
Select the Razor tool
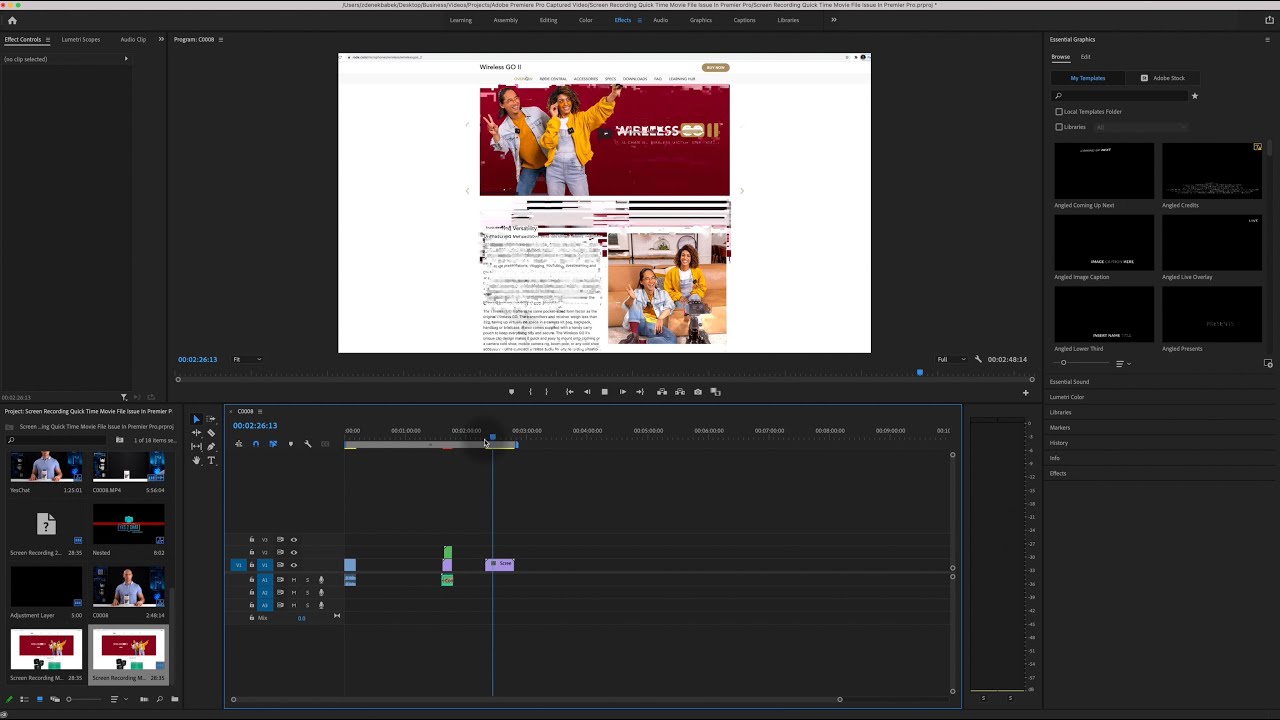click(211, 433)
